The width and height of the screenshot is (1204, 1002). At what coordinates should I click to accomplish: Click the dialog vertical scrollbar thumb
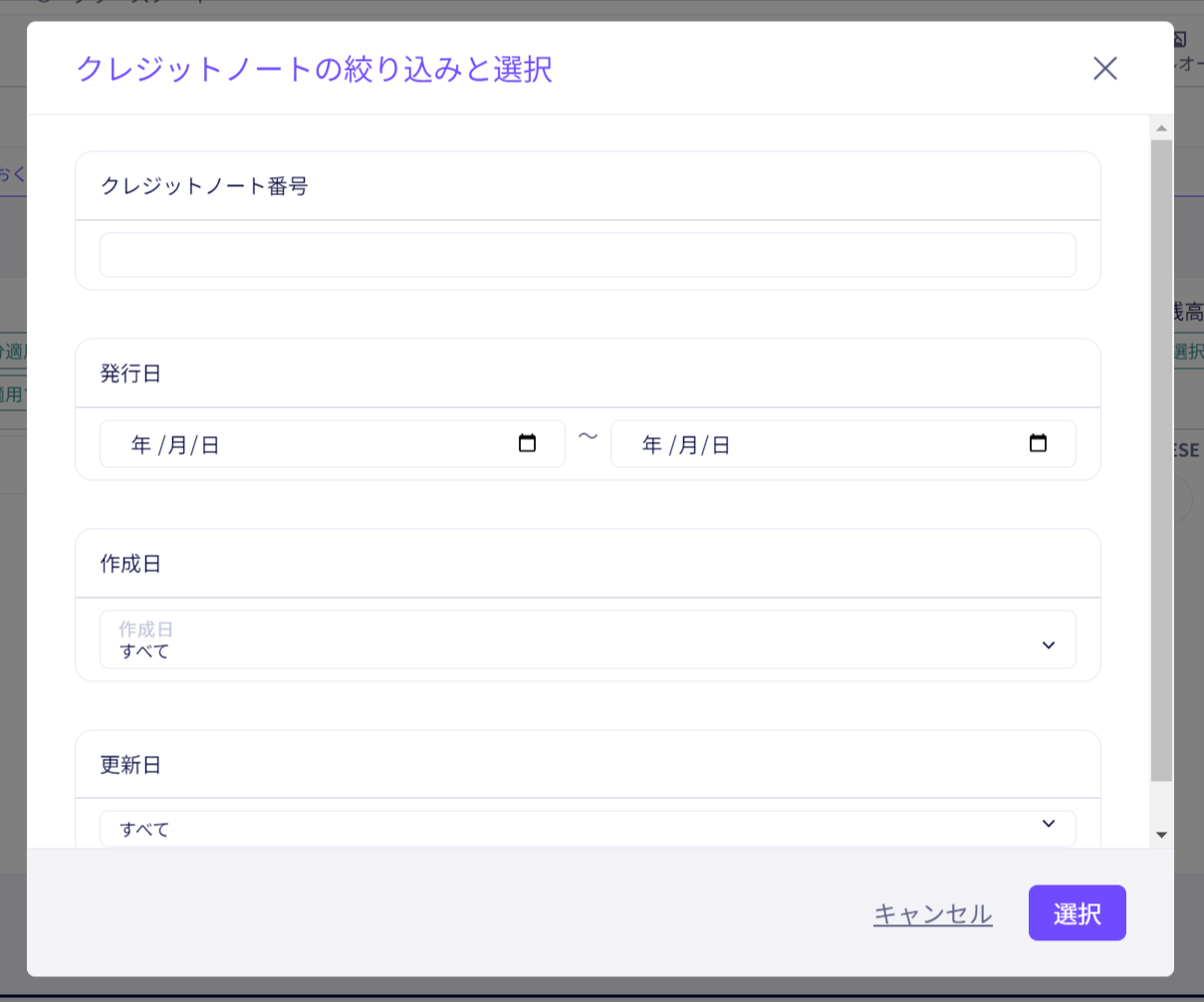pos(1161,460)
